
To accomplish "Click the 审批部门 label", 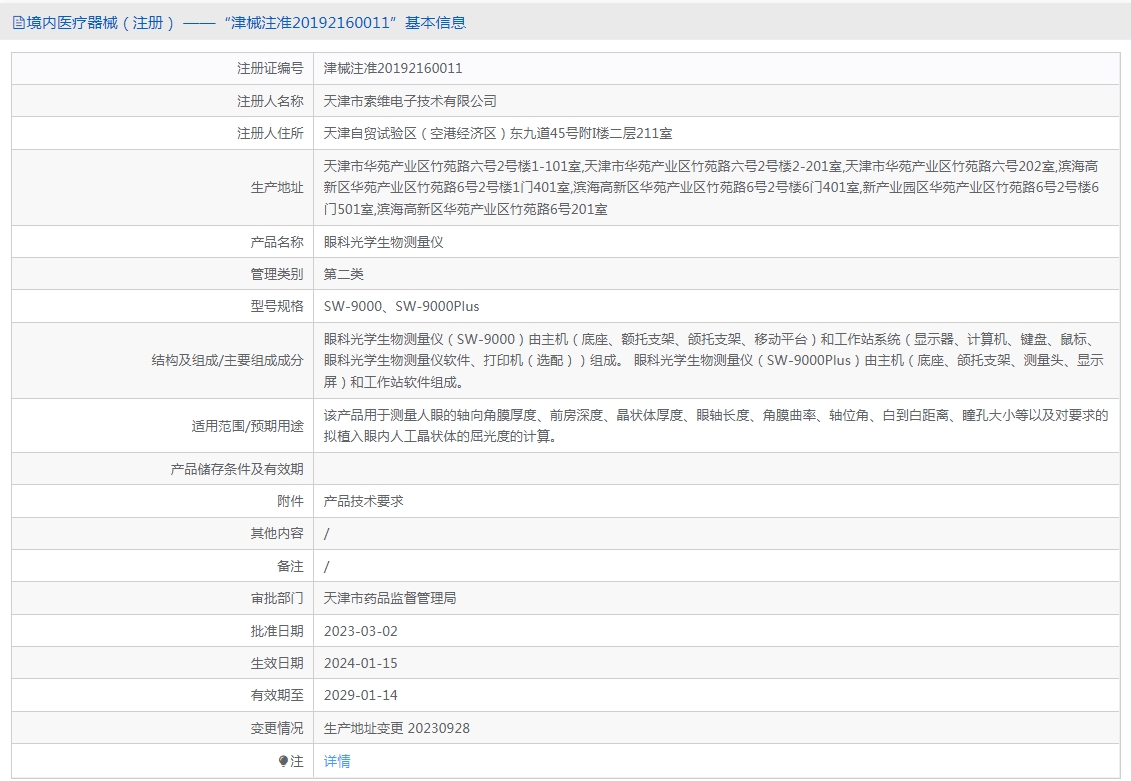I will tap(277, 599).
